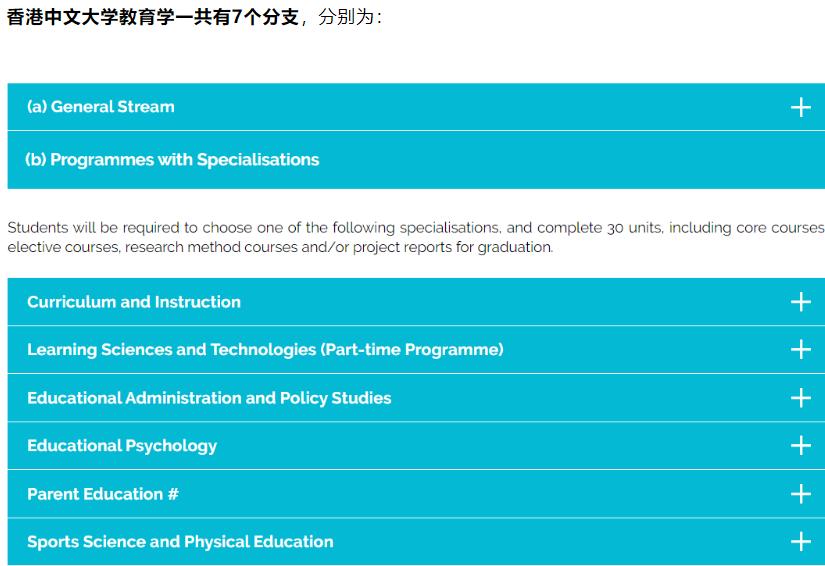Click the Parent Education title text
The width and height of the screenshot is (825, 566).
pyautogui.click(x=95, y=494)
